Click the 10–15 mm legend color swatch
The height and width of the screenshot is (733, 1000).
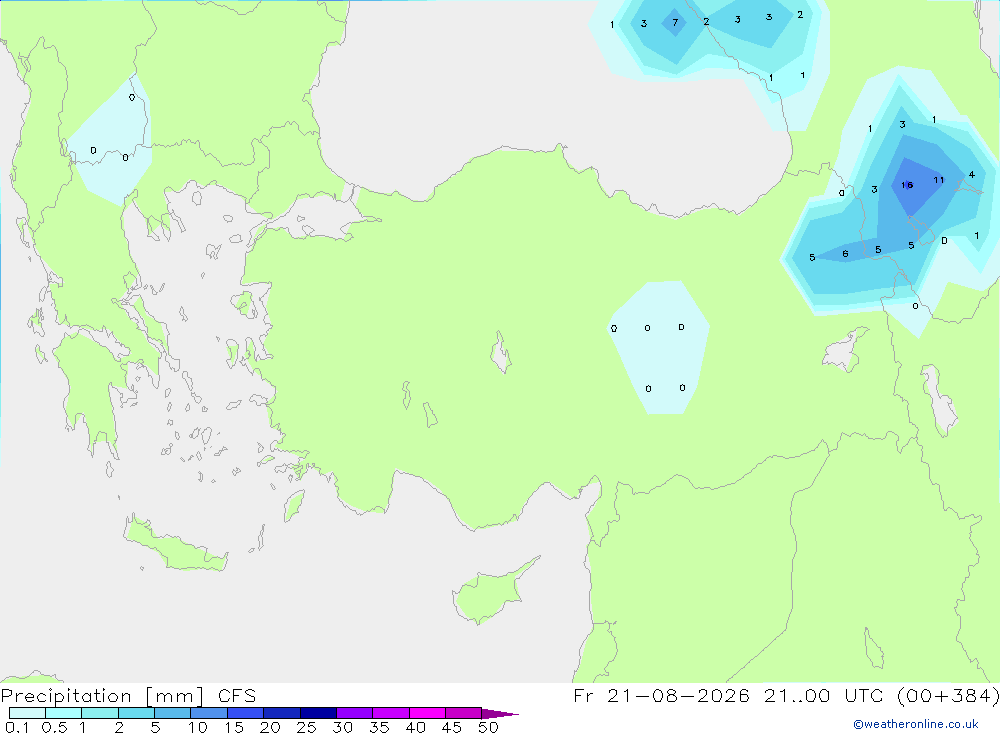209,713
